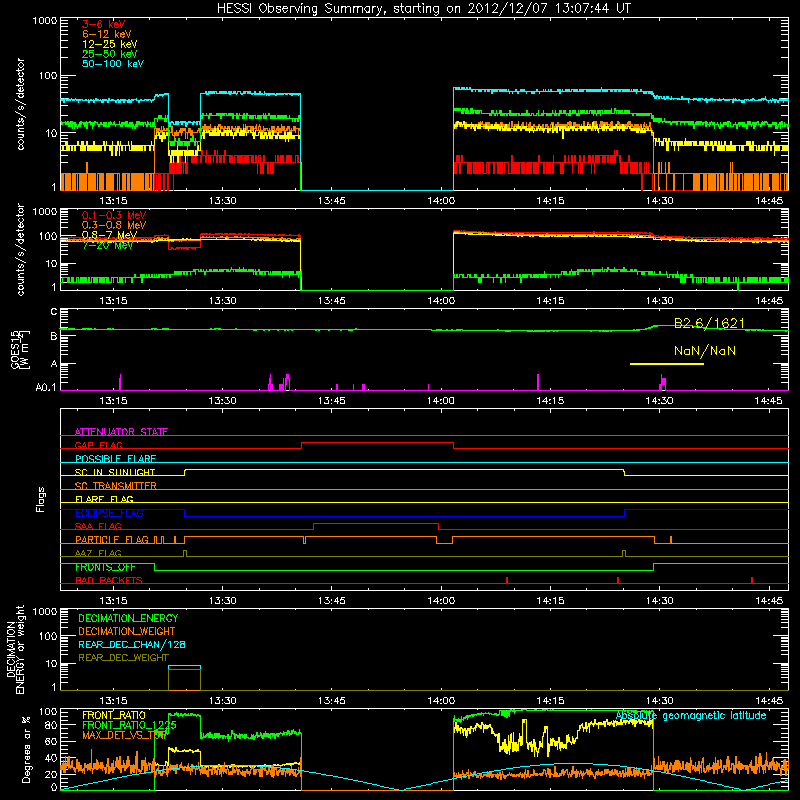Click the NaN/NaN annotation text
The height and width of the screenshot is (800, 800).
pos(705,351)
